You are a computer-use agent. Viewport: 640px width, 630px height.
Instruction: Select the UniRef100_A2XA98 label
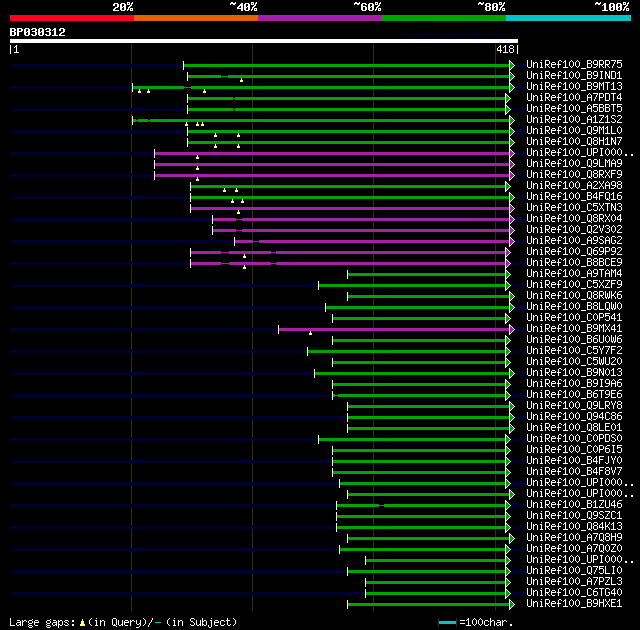(x=574, y=186)
